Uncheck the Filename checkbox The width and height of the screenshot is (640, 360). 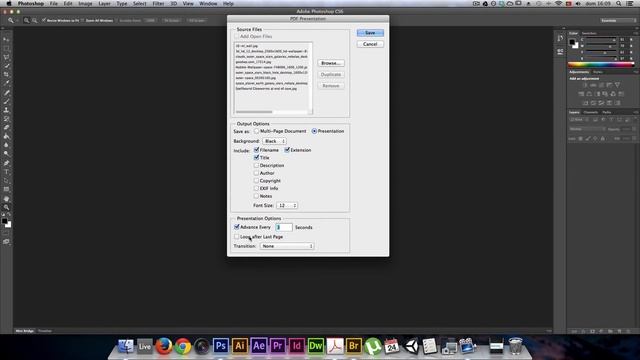click(x=256, y=150)
